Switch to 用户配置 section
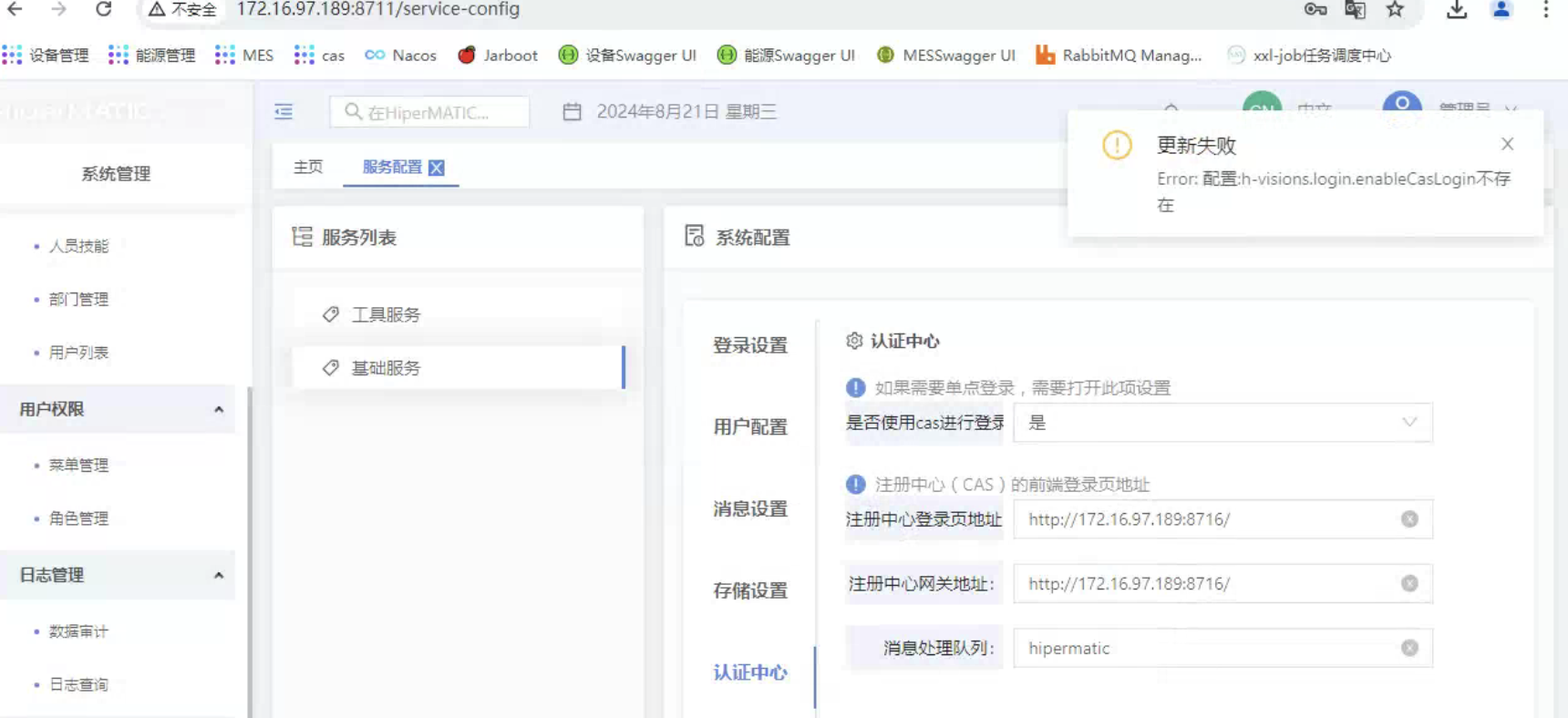The image size is (1568, 718). click(750, 427)
